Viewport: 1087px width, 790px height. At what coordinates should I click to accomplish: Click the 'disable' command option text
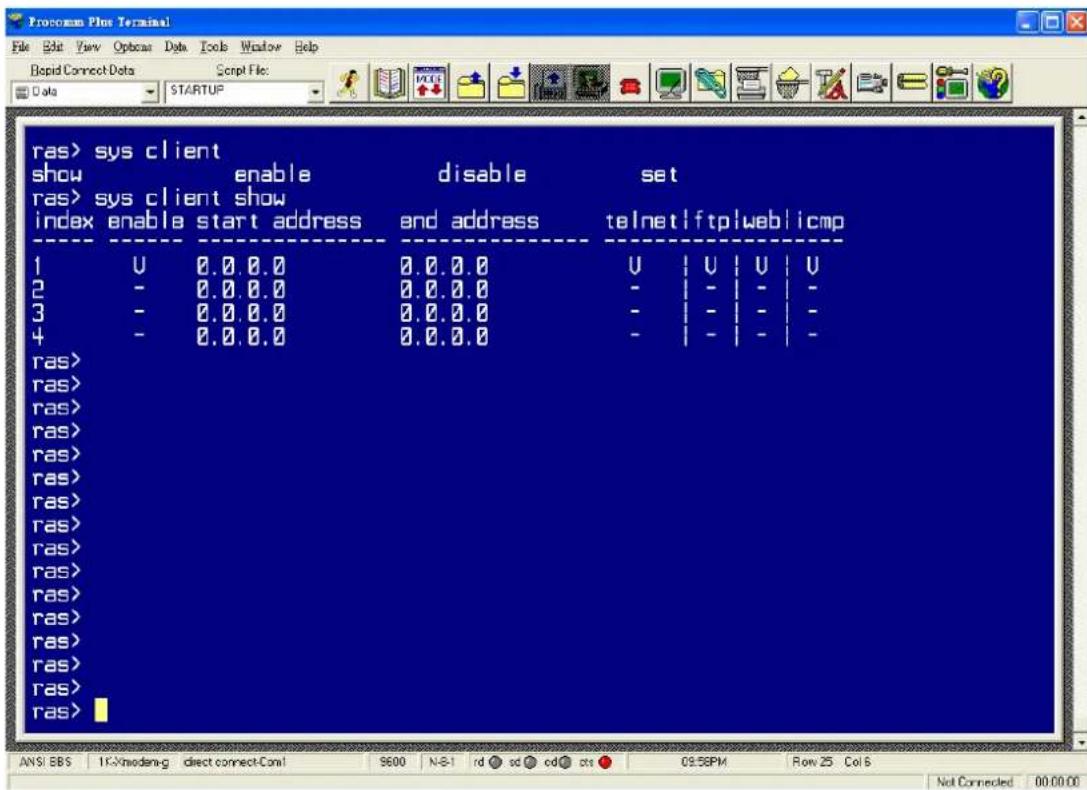pos(482,174)
